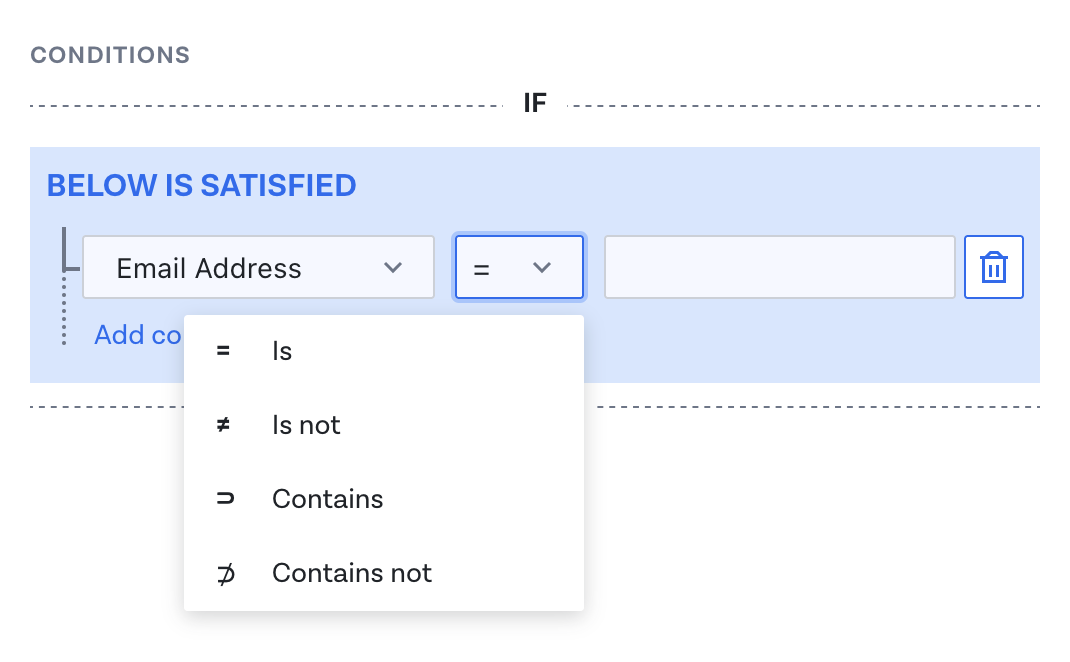The height and width of the screenshot is (662, 1070).
Task: Click the empty condition value field
Action: pos(779,267)
